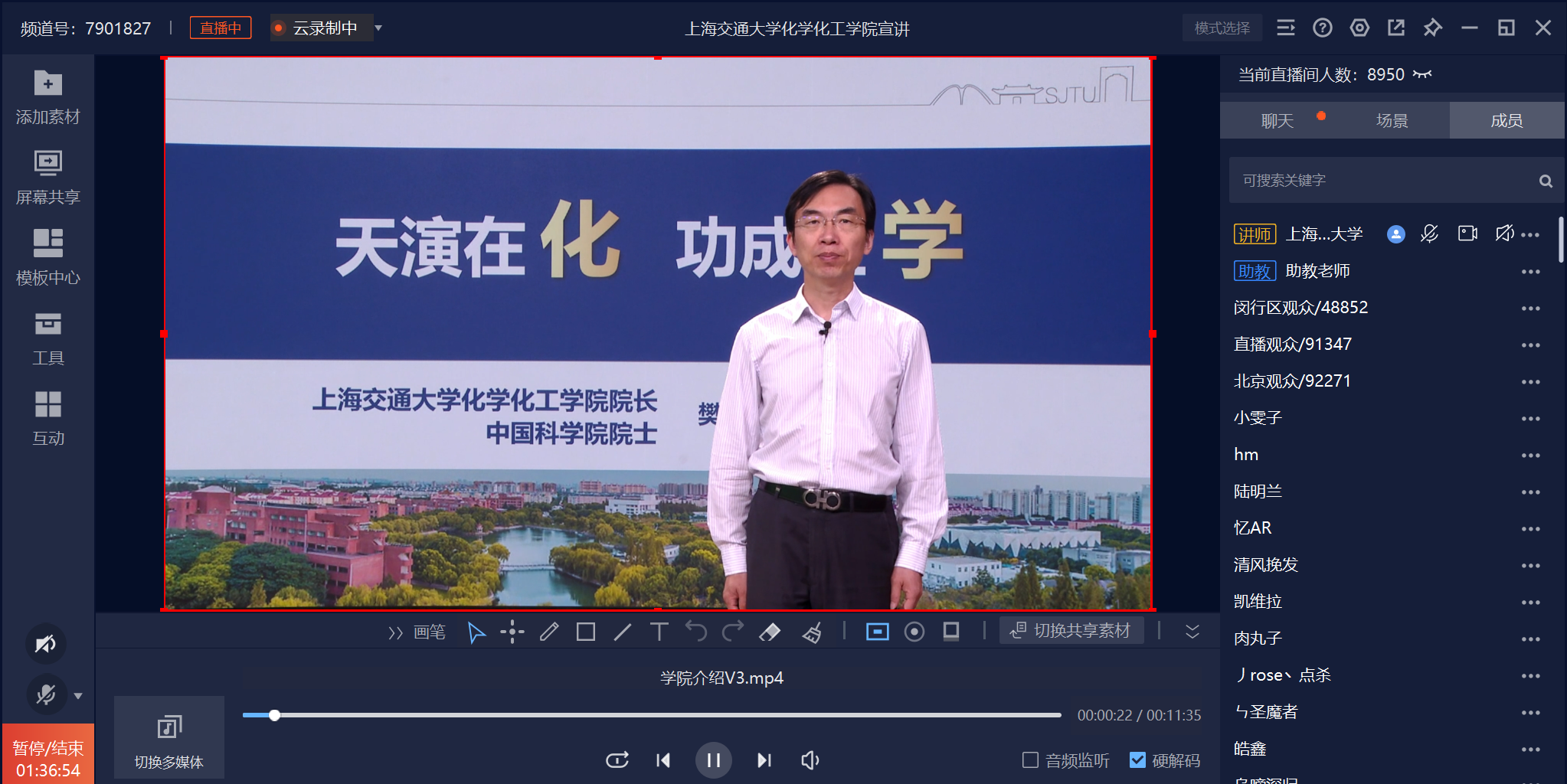Select the straight line tool
This screenshot has height=784, width=1567.
(623, 632)
